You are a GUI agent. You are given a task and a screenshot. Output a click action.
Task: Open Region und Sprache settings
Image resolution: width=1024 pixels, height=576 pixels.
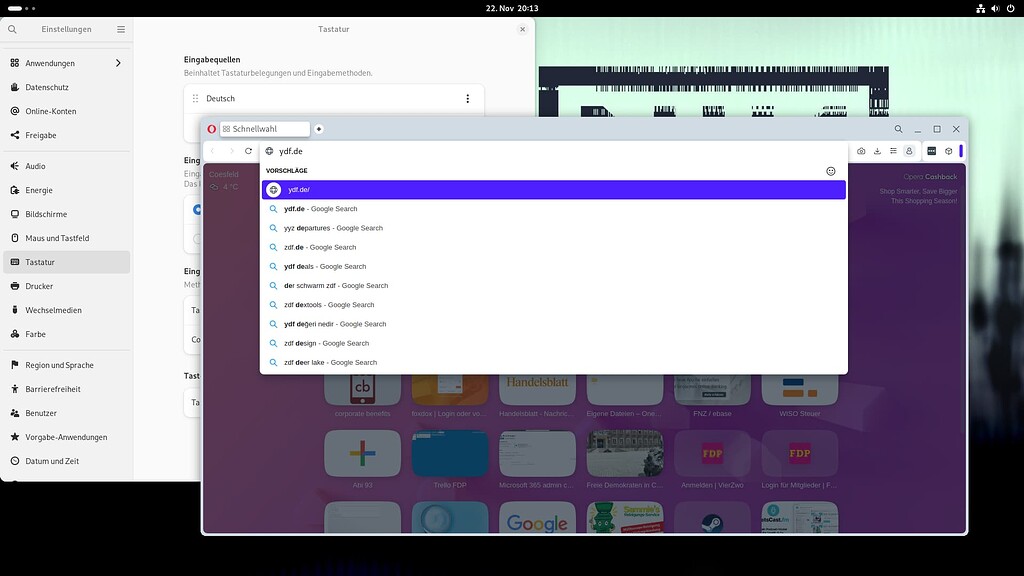67,365
